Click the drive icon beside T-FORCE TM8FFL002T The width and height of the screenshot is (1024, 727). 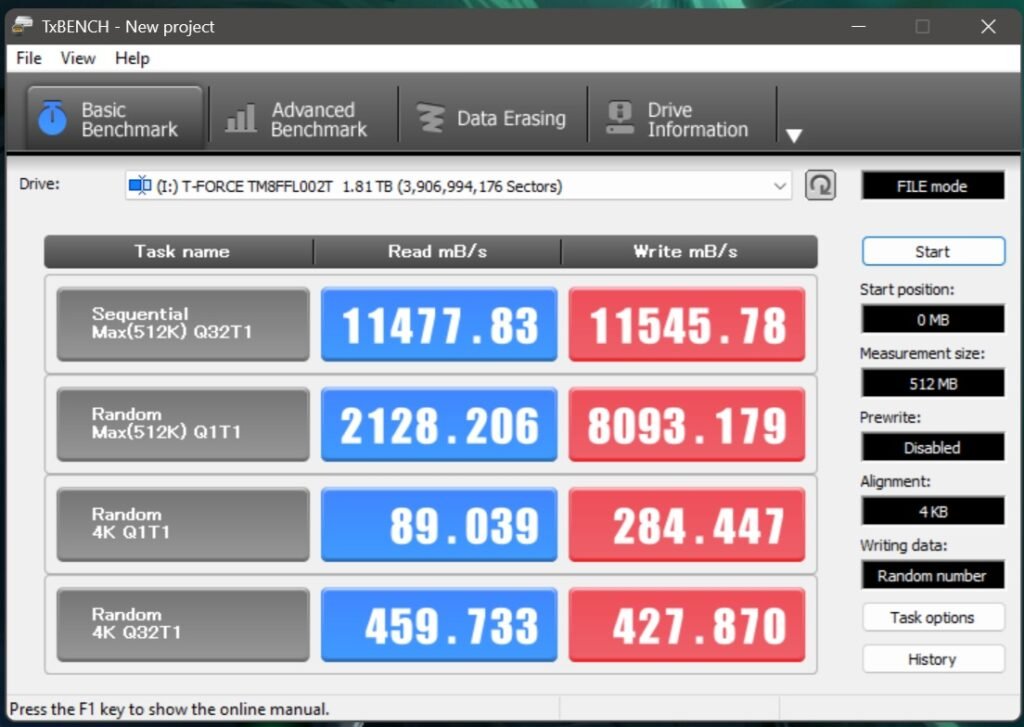pyautogui.click(x=140, y=186)
